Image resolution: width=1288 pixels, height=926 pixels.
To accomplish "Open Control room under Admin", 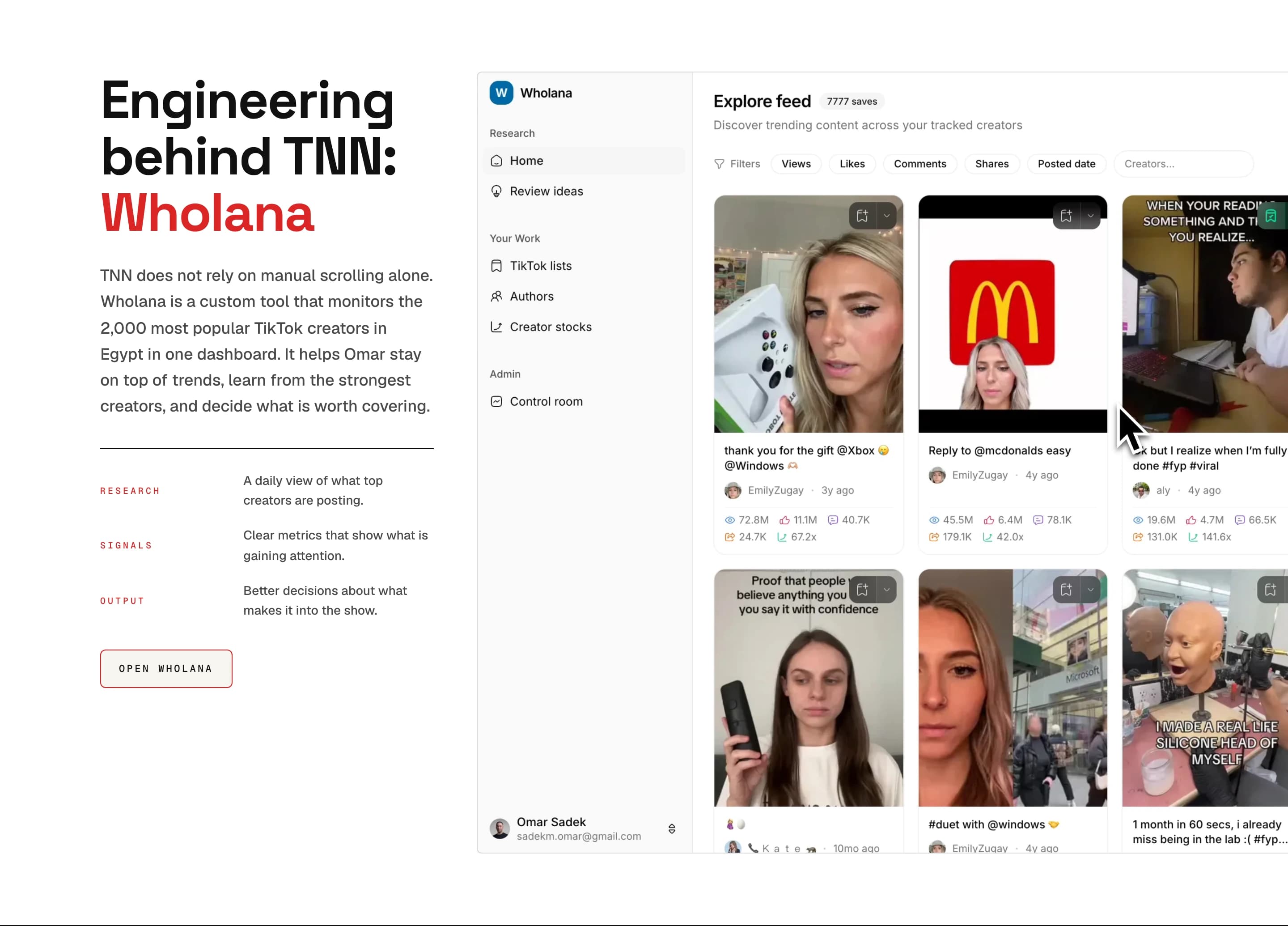I will click(x=585, y=402).
